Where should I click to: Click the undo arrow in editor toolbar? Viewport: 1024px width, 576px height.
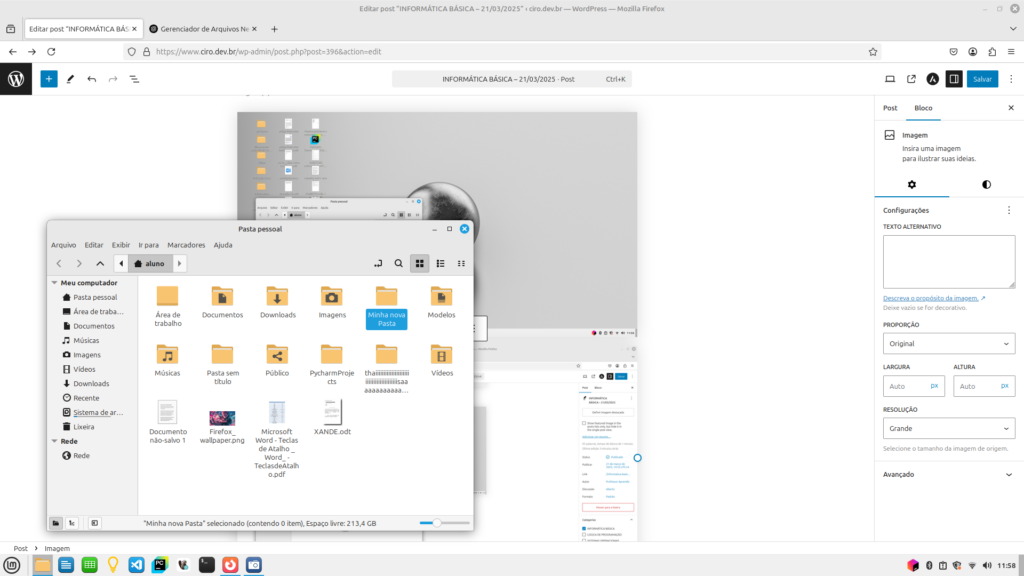(x=92, y=78)
